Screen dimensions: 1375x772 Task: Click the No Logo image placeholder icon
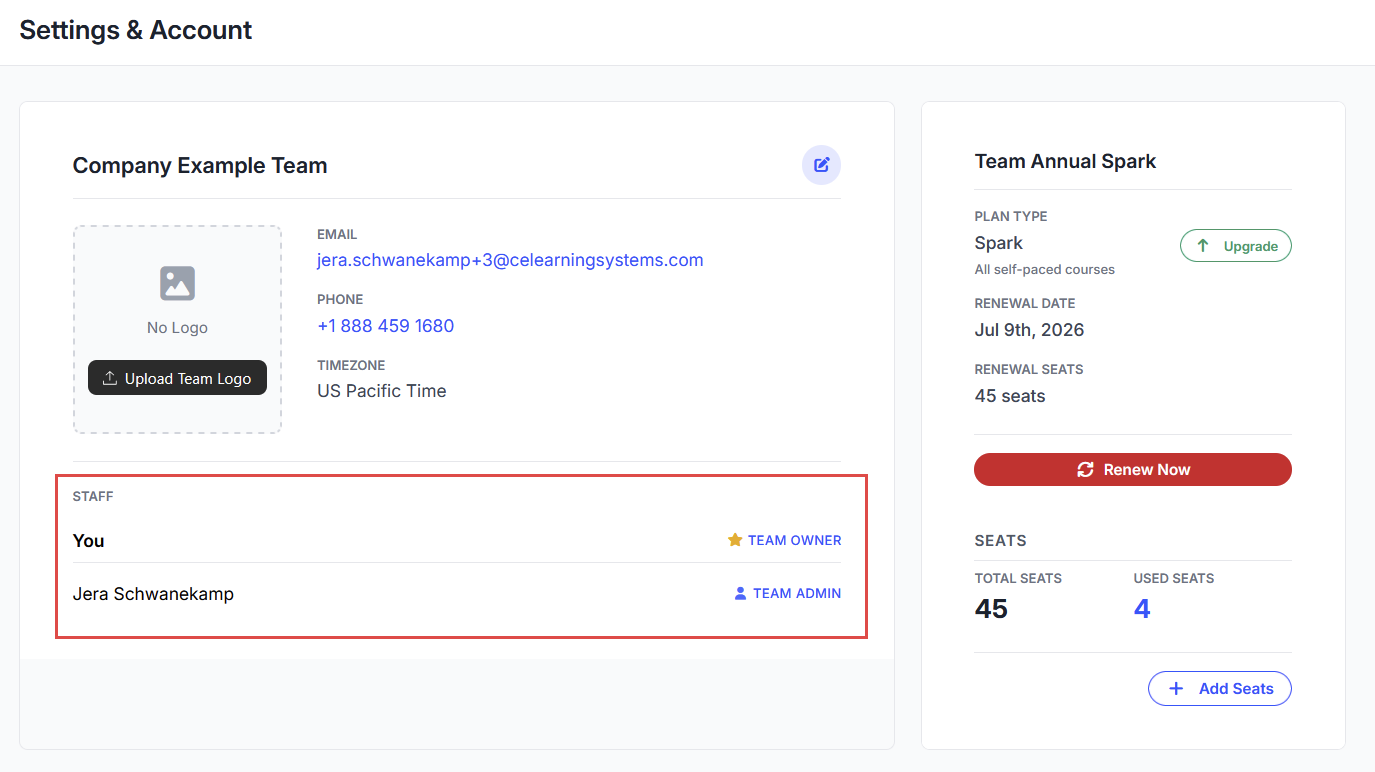click(177, 283)
